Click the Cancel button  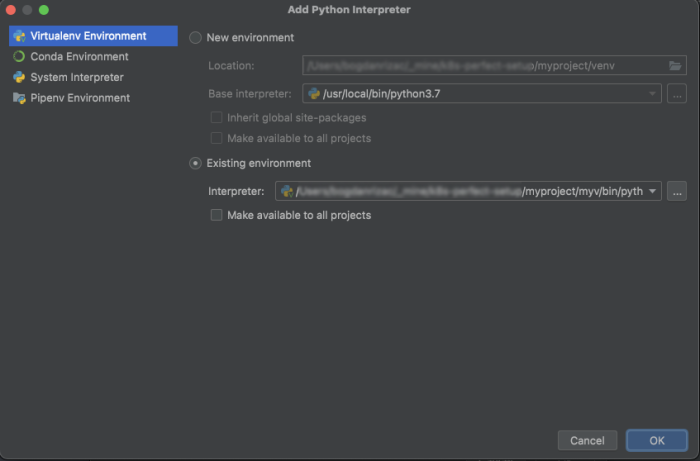point(588,440)
